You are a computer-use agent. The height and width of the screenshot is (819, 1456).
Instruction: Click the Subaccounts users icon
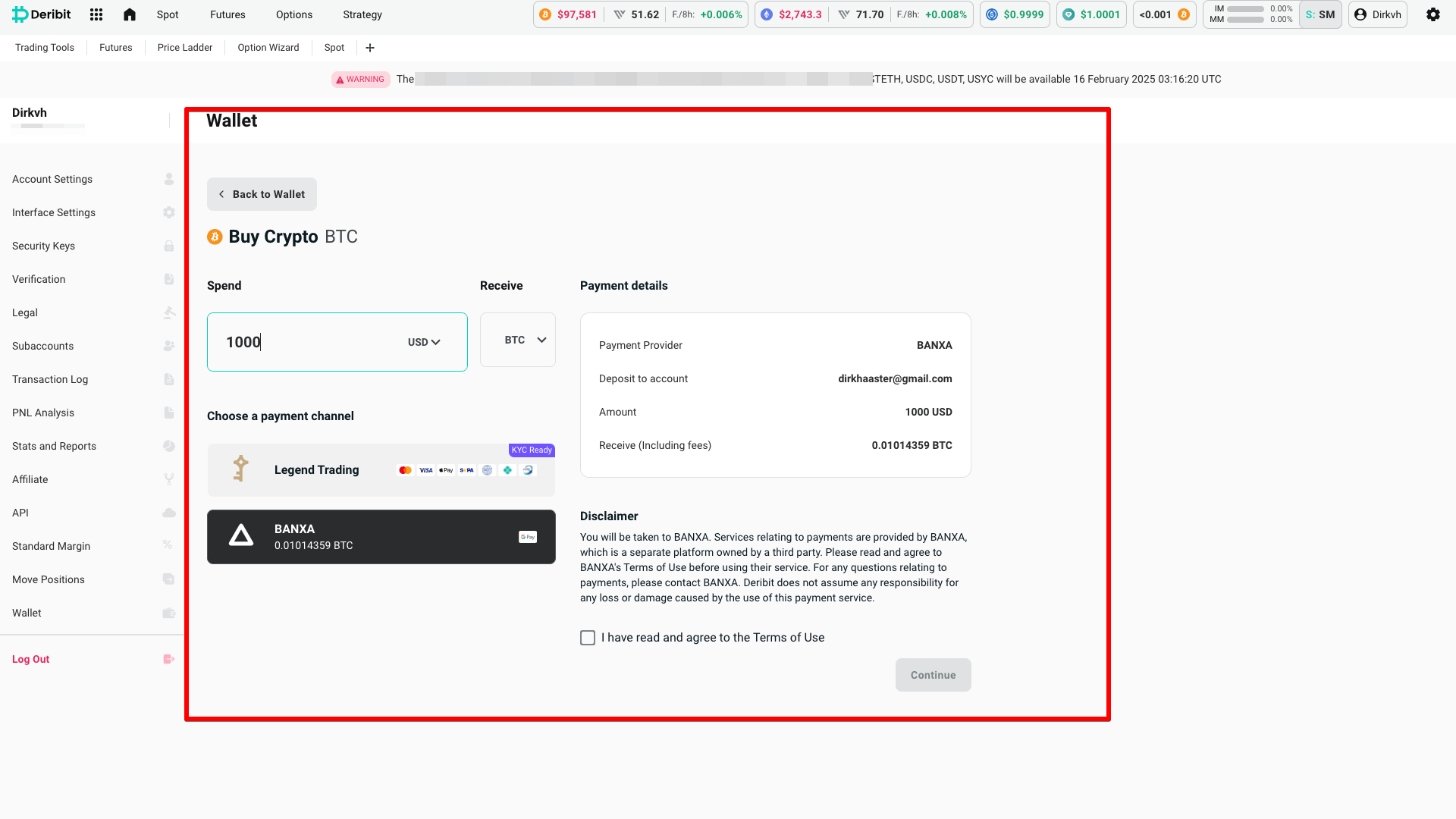click(169, 346)
